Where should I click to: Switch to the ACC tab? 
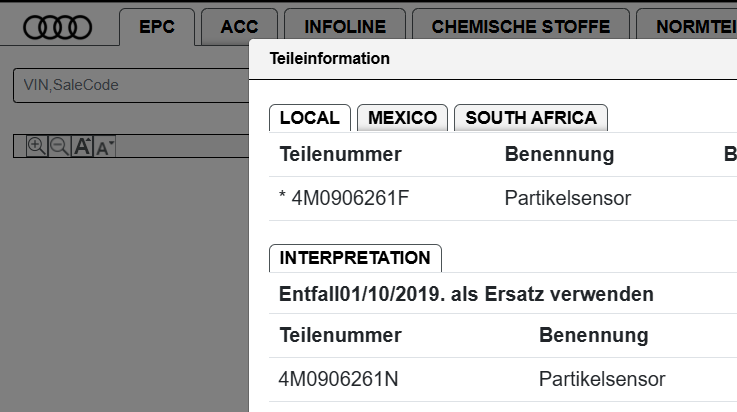(x=239, y=28)
